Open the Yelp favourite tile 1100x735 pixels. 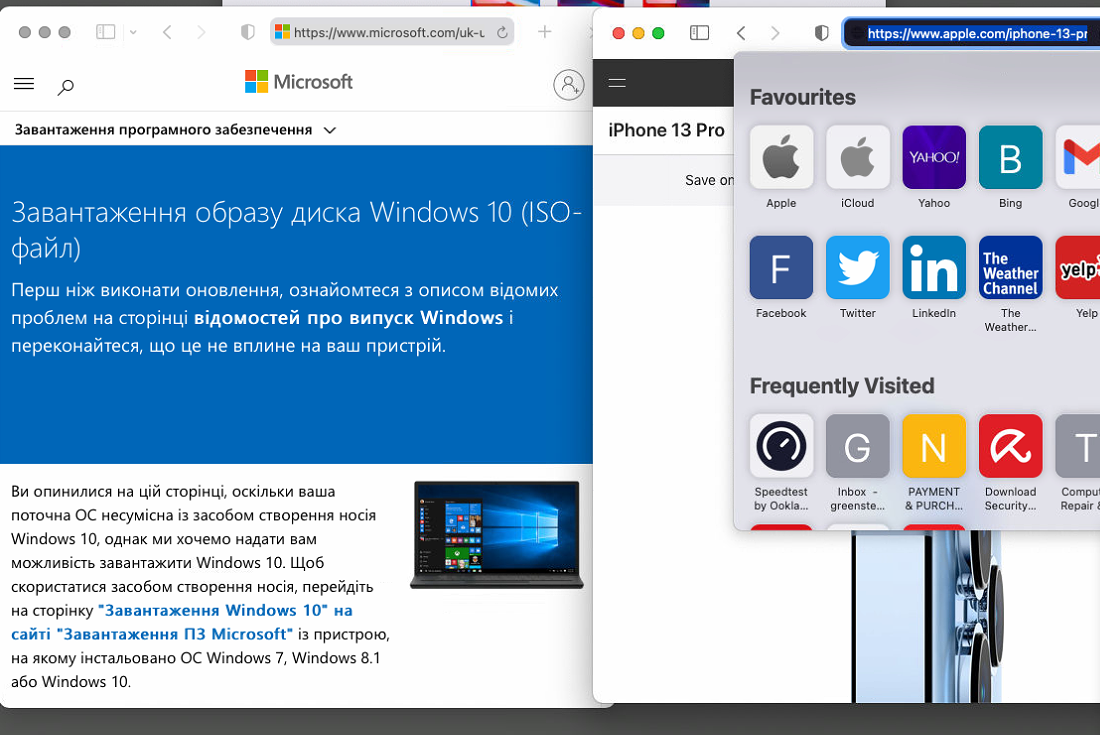tap(1078, 267)
